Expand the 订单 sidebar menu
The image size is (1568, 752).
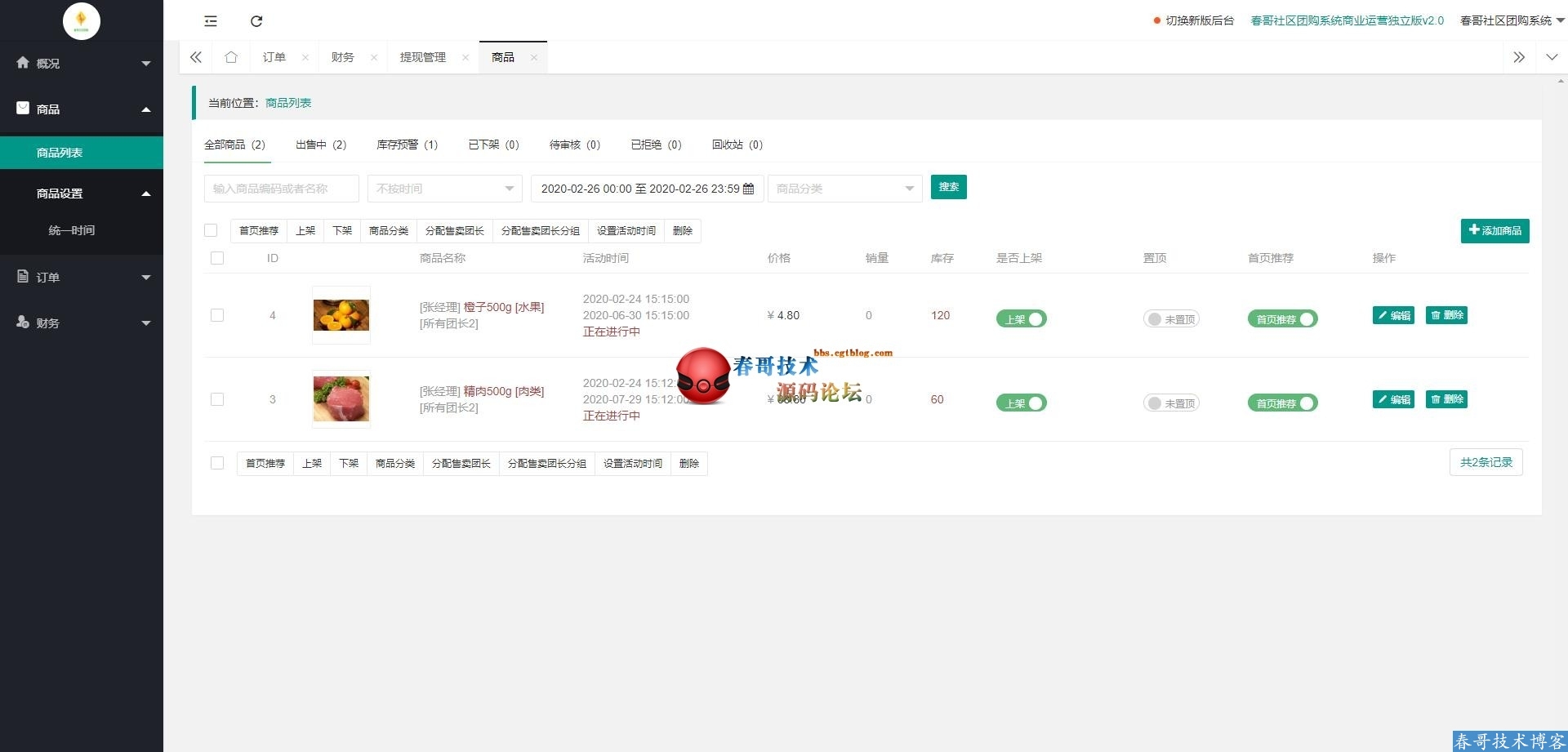click(82, 278)
